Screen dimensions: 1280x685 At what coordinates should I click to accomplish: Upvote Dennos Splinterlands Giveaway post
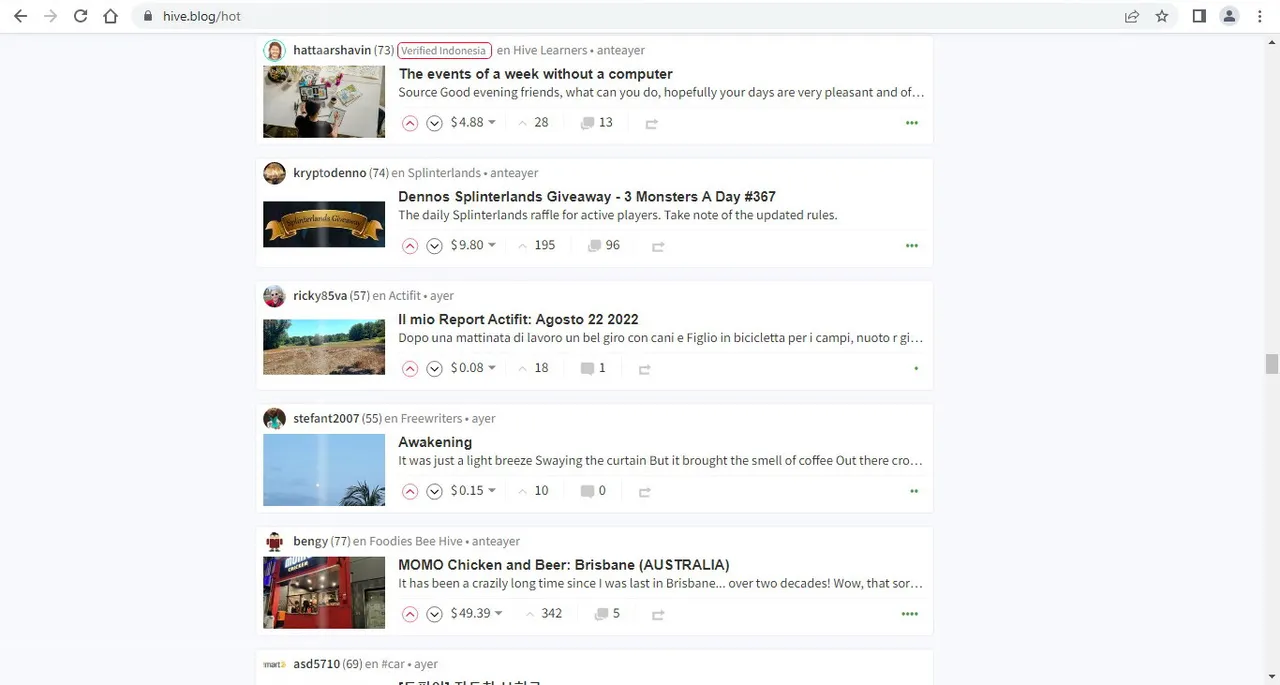pos(410,246)
